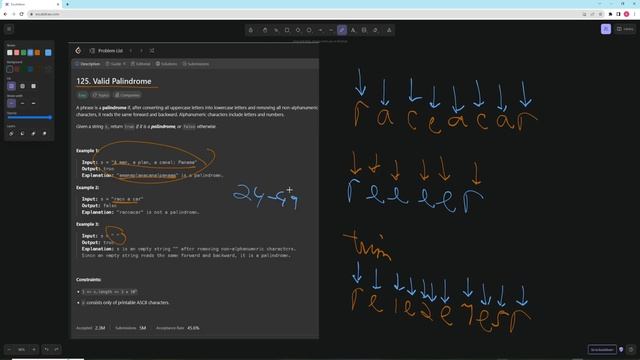The image size is (640, 360).
Task: Zoom in on the canvas
Action: point(34,349)
